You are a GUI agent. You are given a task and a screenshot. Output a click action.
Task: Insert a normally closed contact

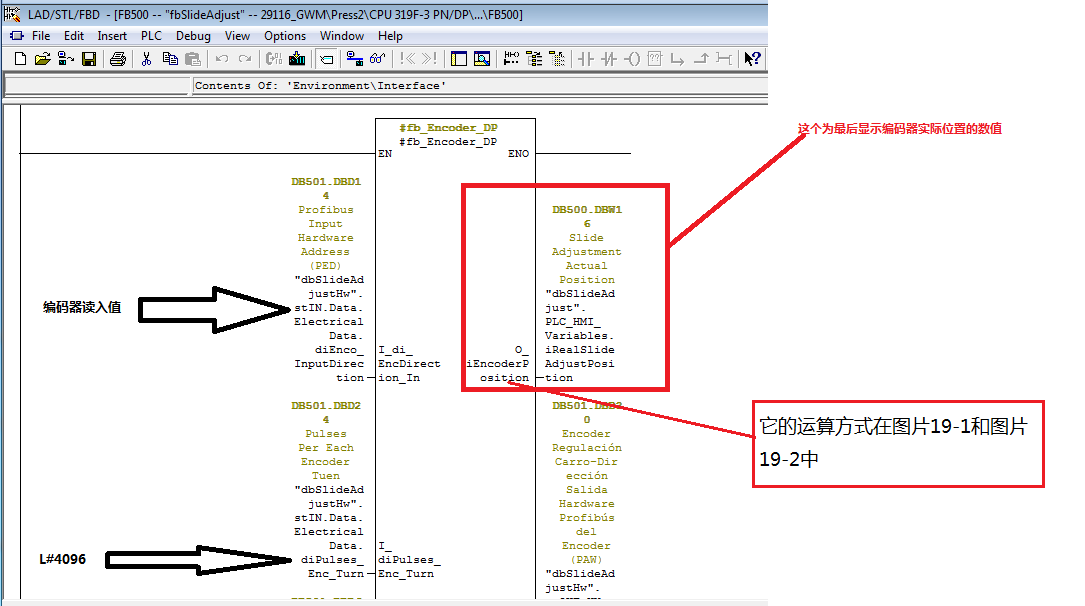coord(609,59)
